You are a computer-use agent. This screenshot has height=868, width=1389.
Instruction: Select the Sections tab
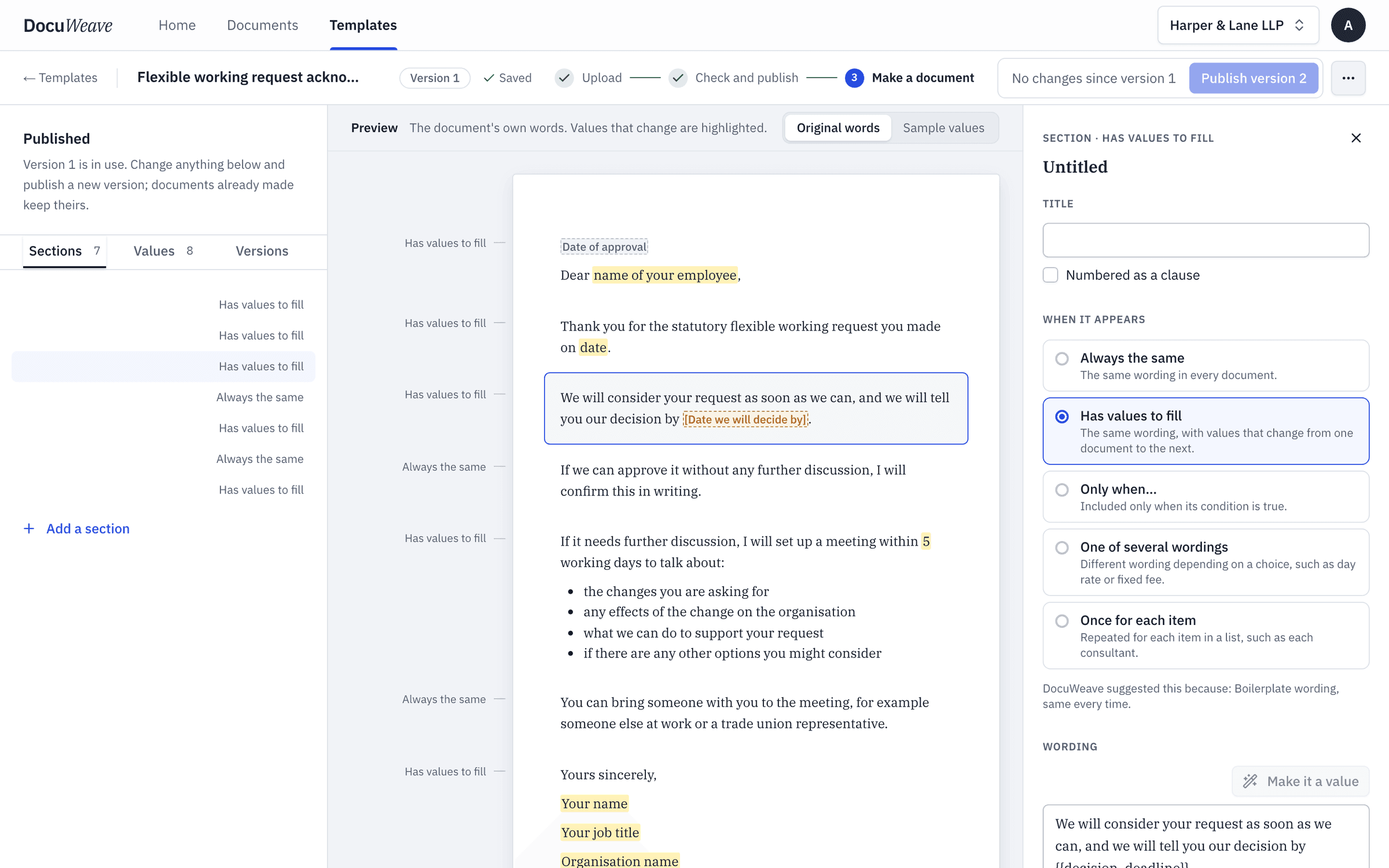point(64,251)
